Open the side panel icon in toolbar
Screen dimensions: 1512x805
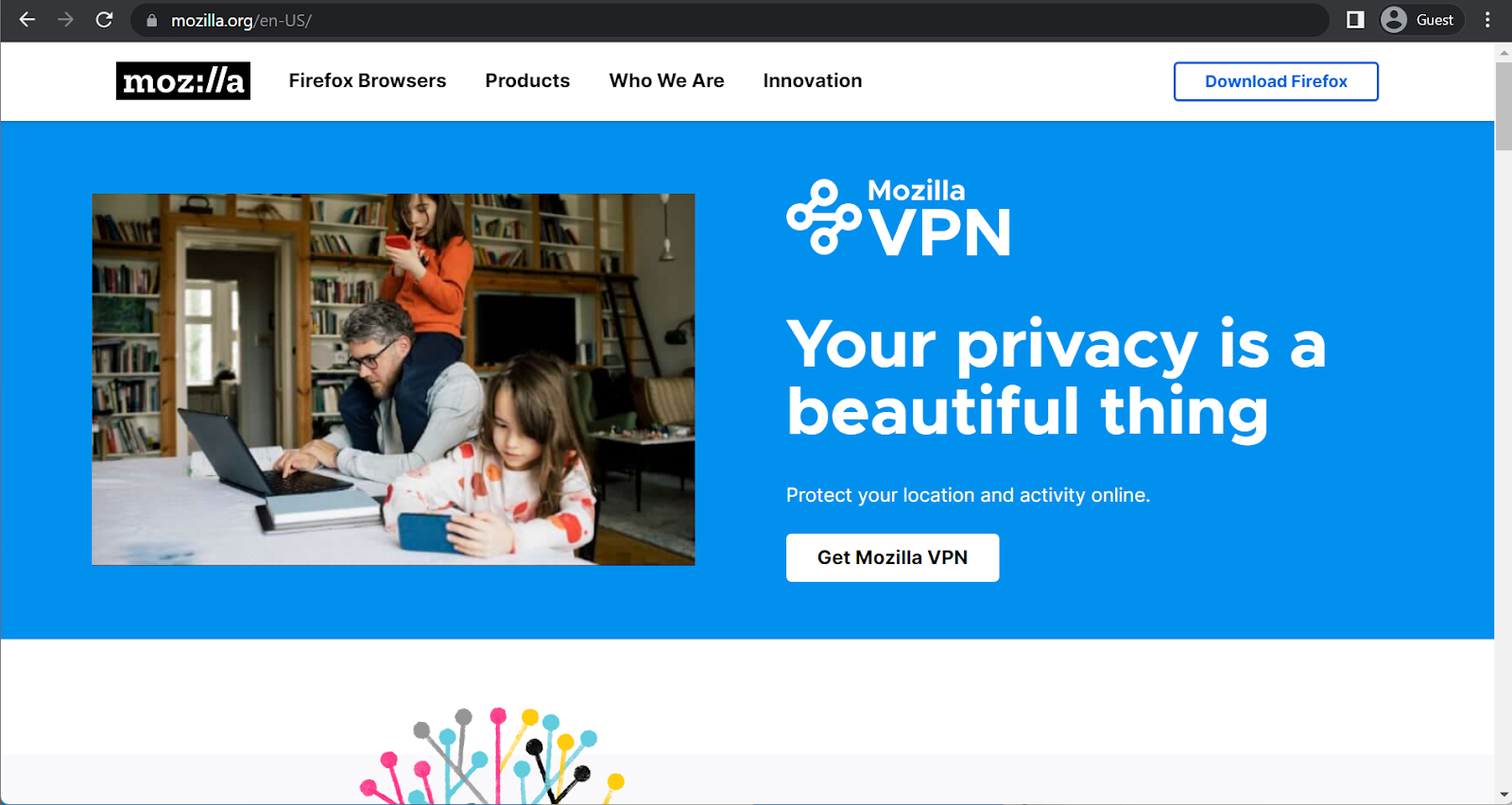coord(1355,20)
